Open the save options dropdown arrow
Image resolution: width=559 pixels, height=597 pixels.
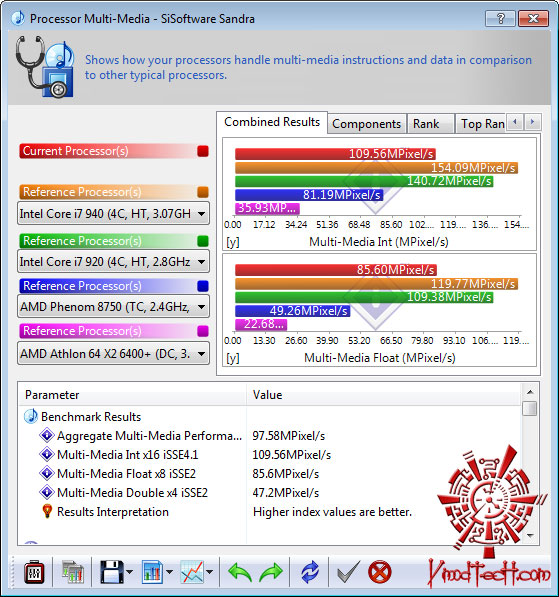(x=129, y=572)
